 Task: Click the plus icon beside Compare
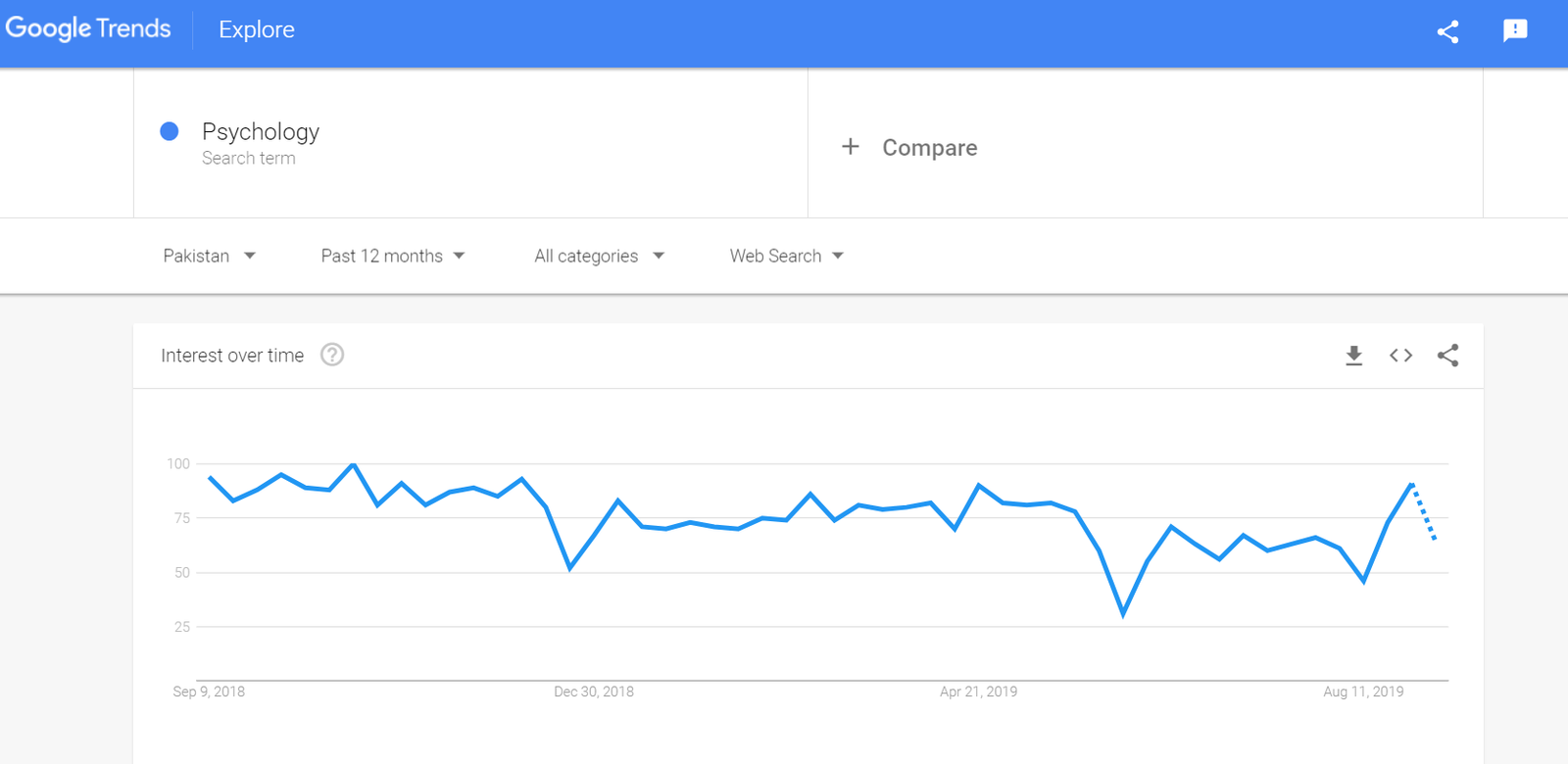point(851,147)
